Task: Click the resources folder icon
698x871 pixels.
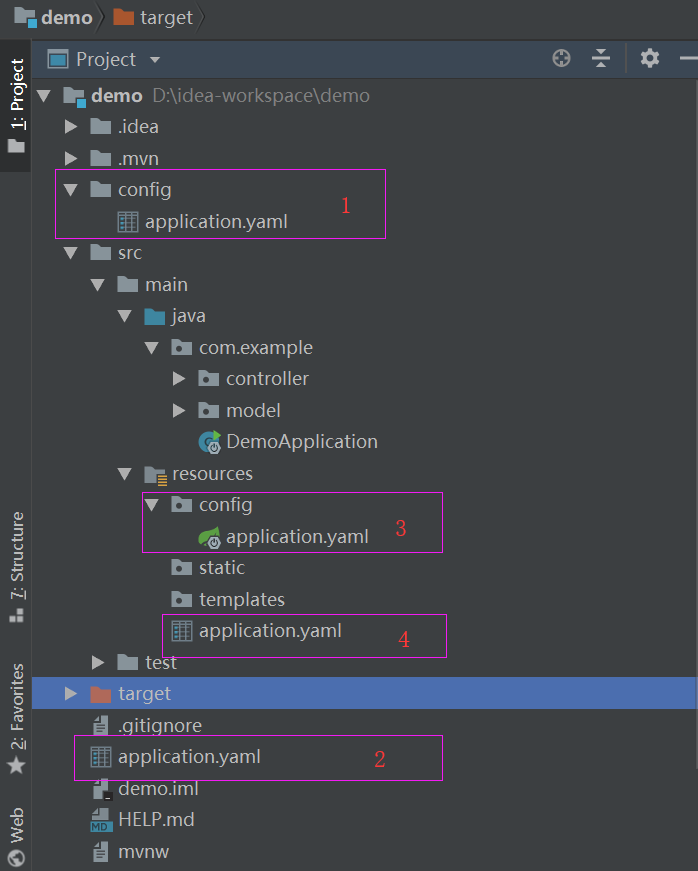Action: pyautogui.click(x=157, y=473)
